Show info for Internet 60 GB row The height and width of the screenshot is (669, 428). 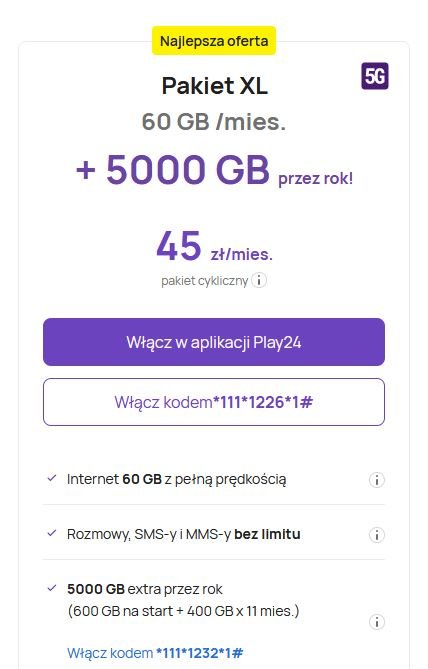click(x=376, y=480)
